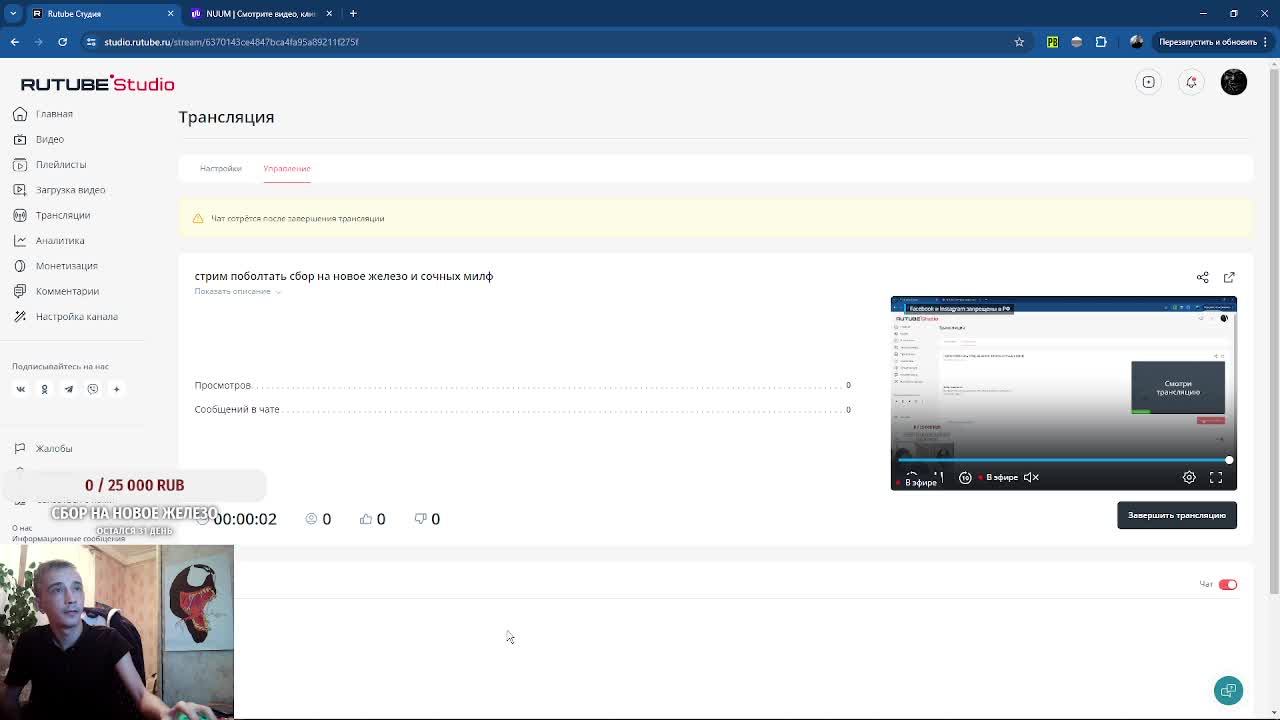This screenshot has width=1280, height=720.
Task: Switch to the NUUM browser tab
Action: [261, 14]
